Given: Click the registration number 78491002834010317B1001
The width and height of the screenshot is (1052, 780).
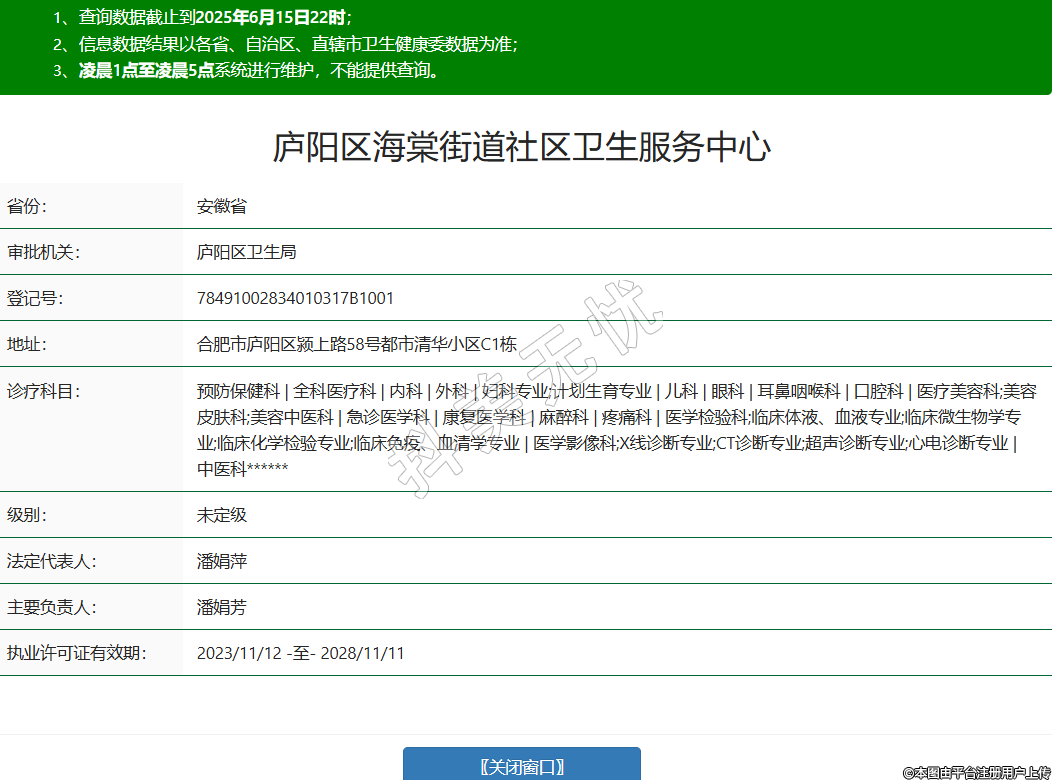Looking at the screenshot, I should 295,298.
